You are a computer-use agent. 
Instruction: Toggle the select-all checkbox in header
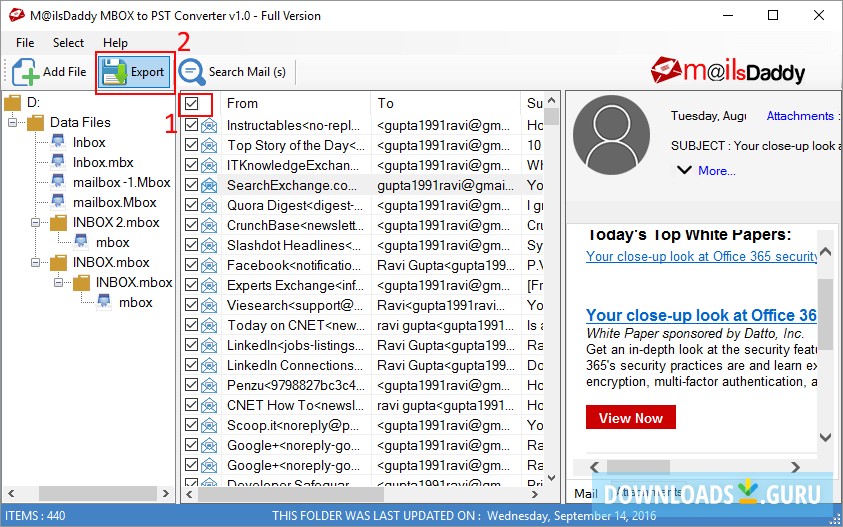point(191,103)
